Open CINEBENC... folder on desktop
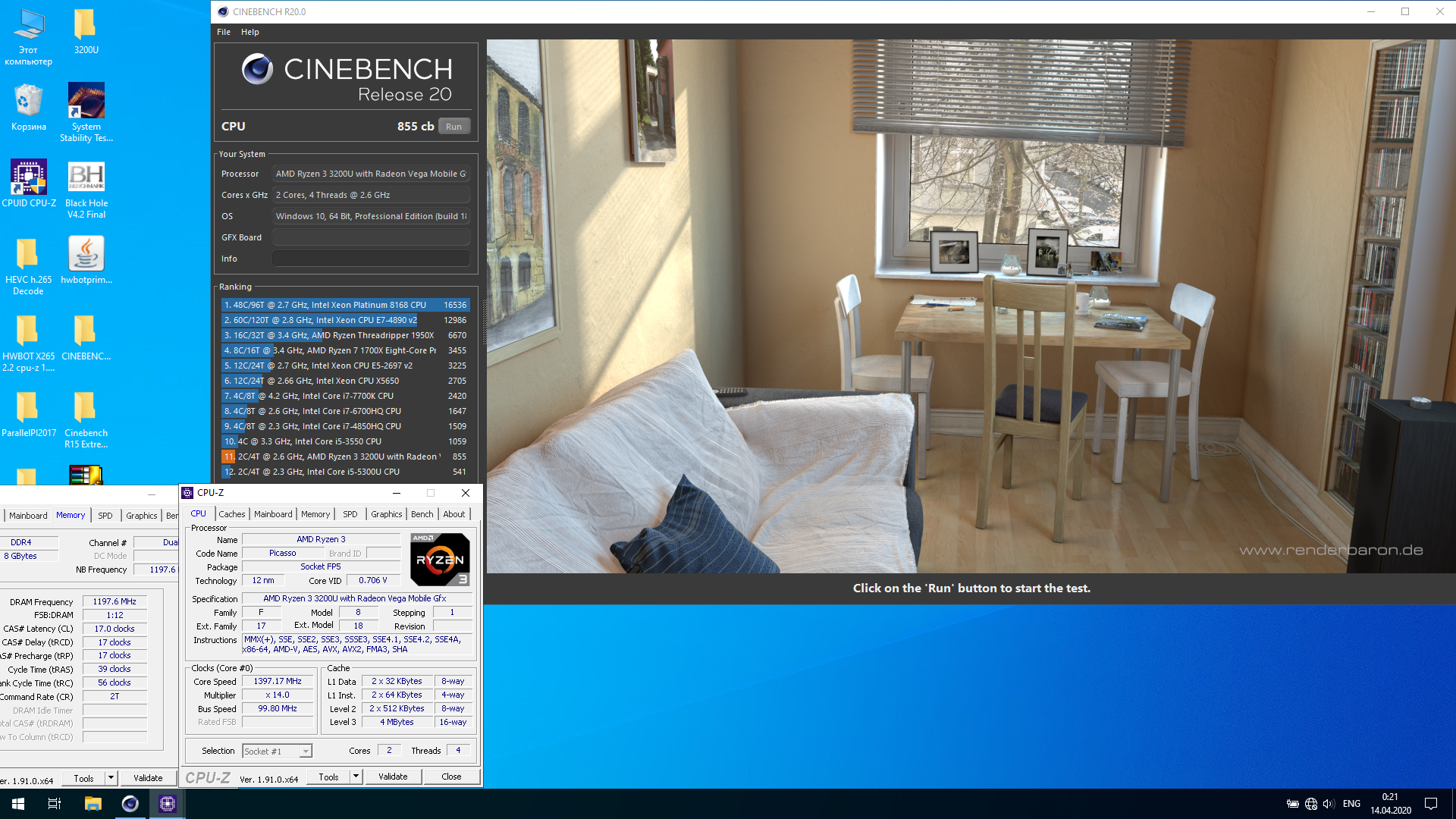 [86, 337]
